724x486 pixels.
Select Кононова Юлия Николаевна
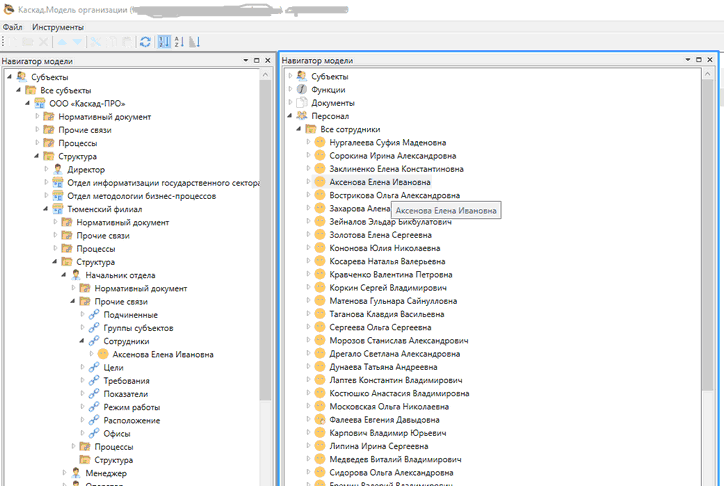point(385,248)
